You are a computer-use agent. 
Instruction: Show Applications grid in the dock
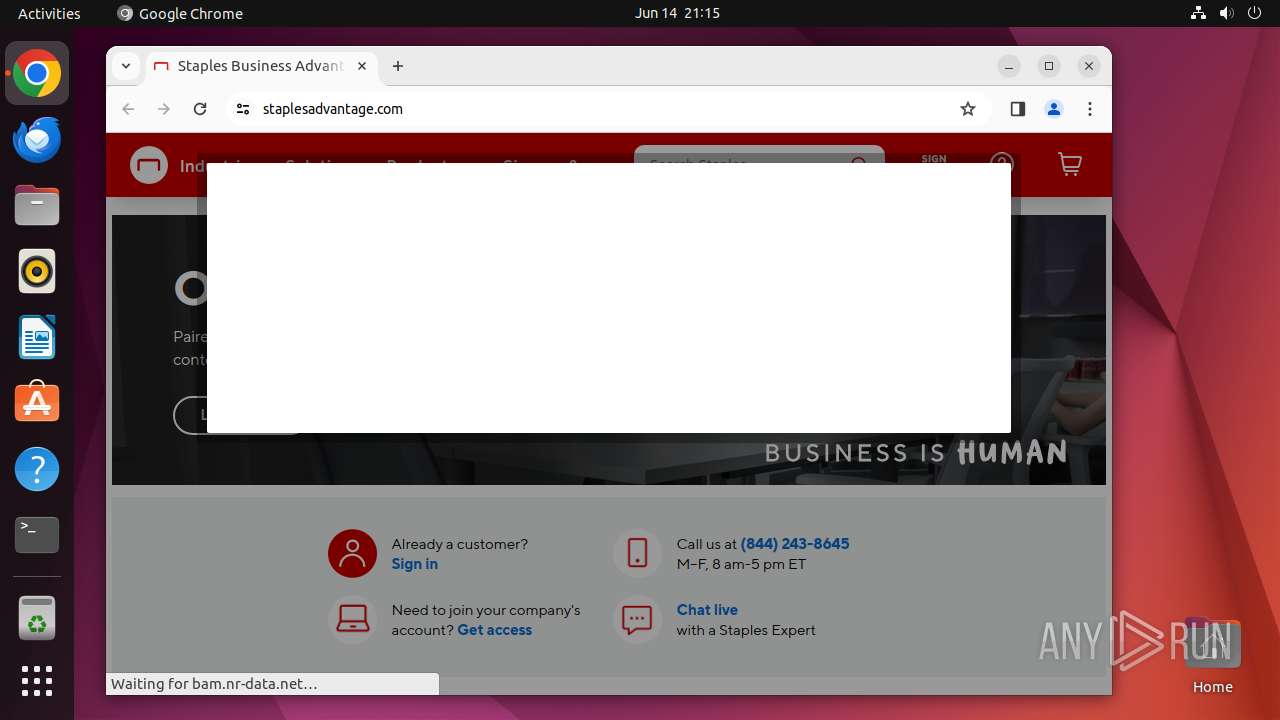(x=37, y=681)
